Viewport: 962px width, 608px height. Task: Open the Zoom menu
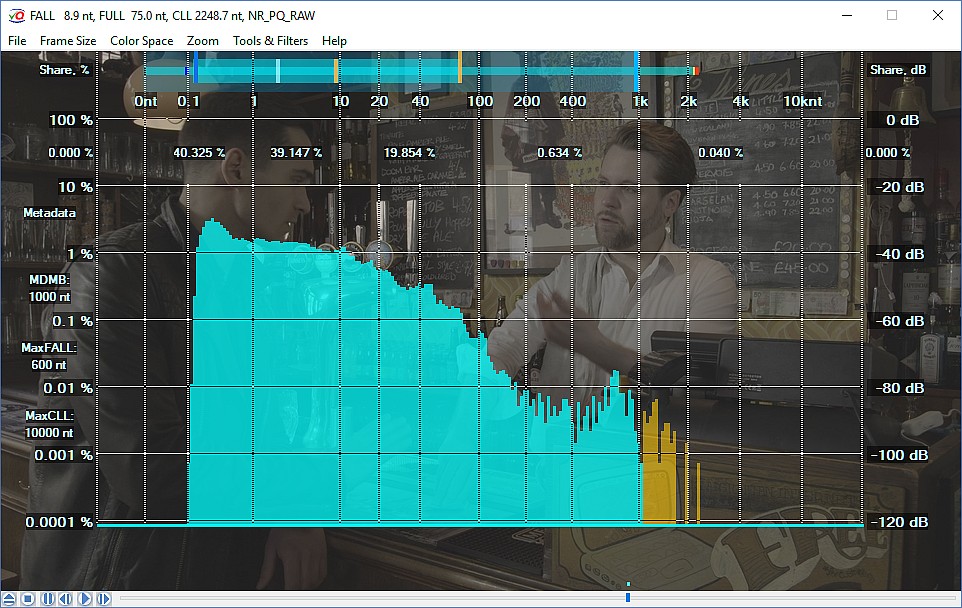[x=202, y=41]
